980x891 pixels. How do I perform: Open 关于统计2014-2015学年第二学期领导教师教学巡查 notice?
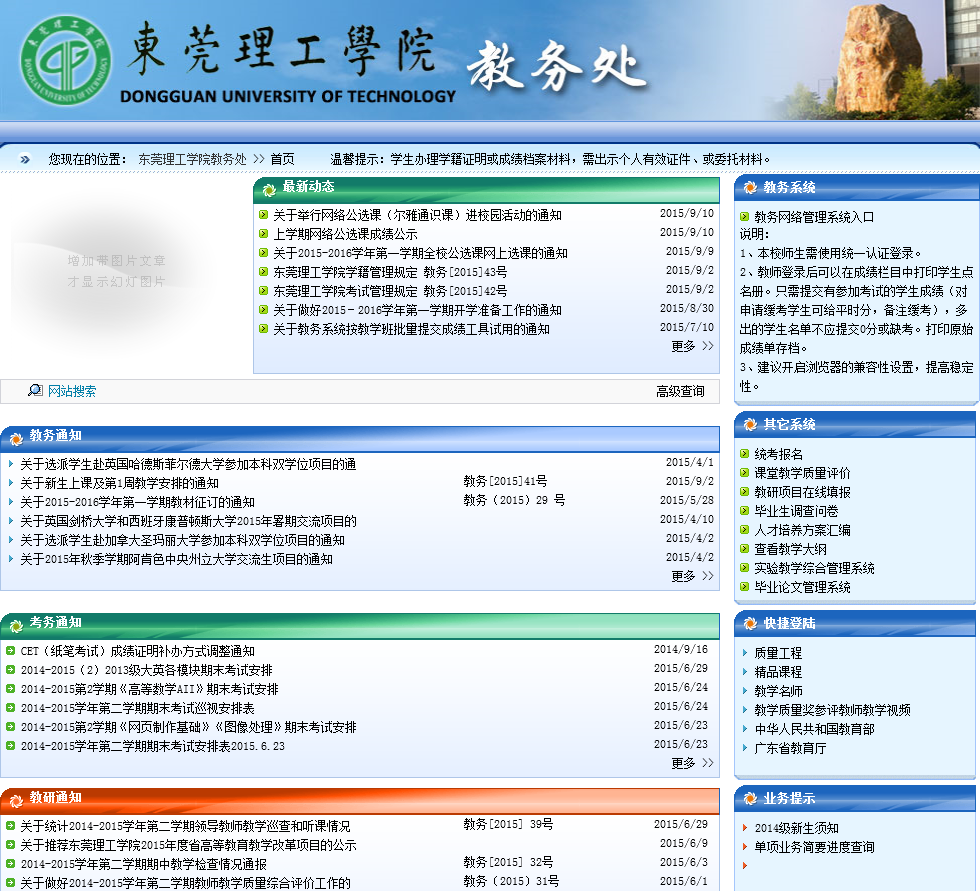[x=185, y=826]
